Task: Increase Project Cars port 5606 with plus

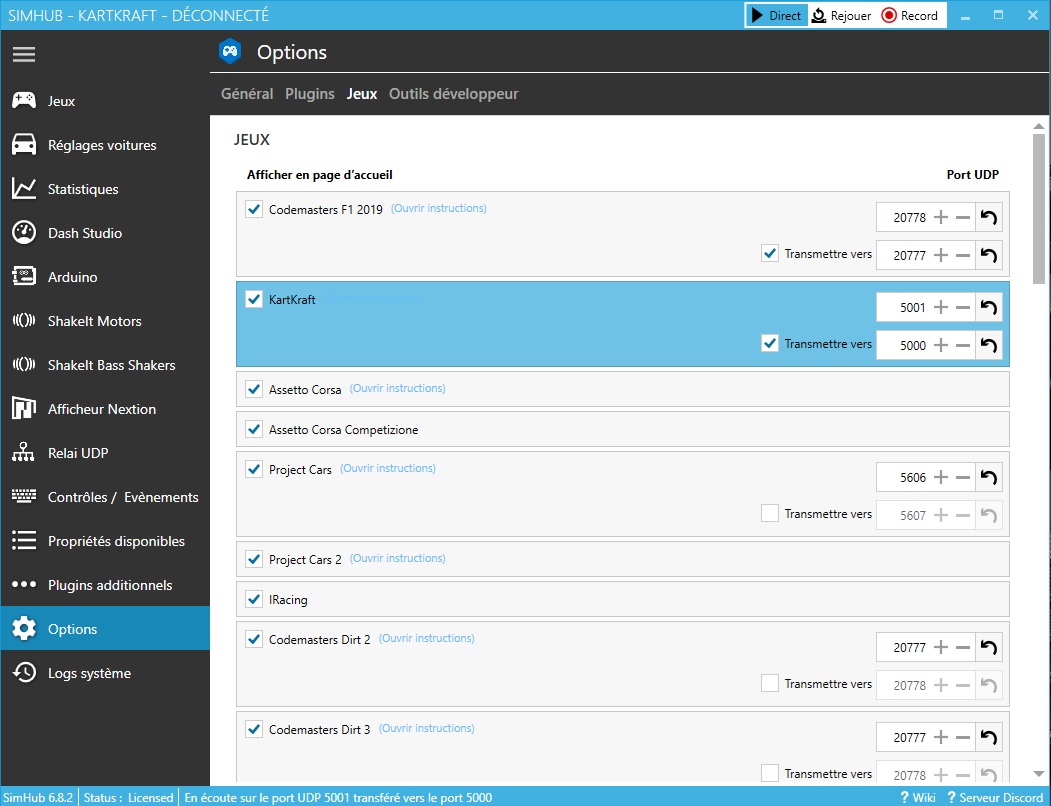Action: click(941, 477)
